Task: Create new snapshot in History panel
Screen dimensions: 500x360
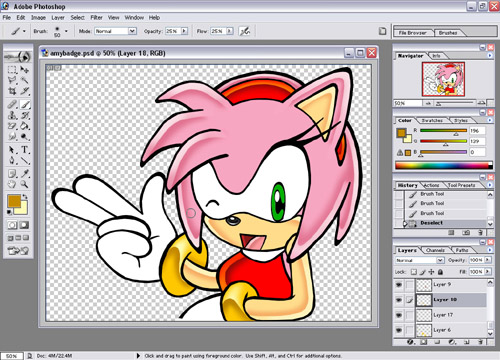Action: 466,232
